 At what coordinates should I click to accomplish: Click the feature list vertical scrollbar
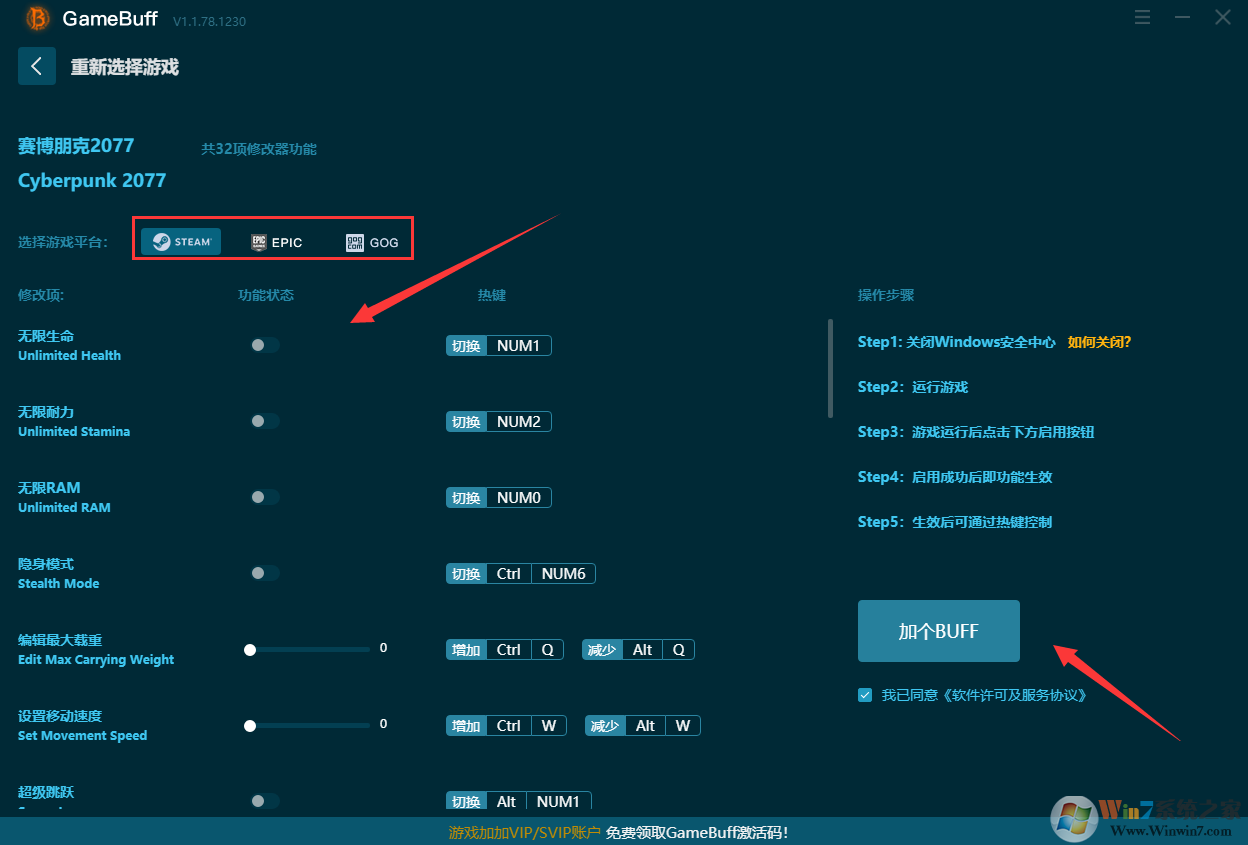coord(829,368)
